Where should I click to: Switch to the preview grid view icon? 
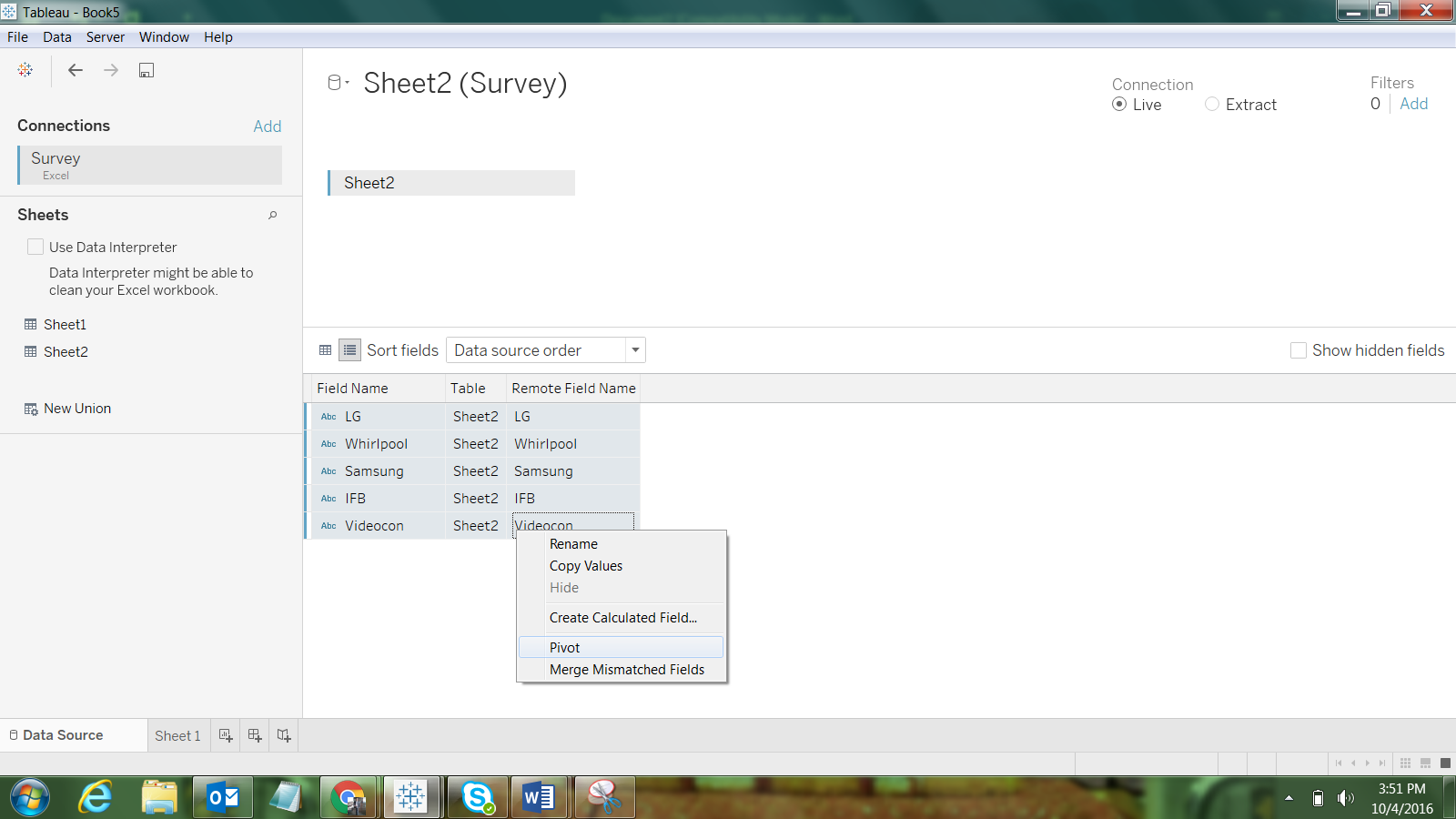[326, 350]
